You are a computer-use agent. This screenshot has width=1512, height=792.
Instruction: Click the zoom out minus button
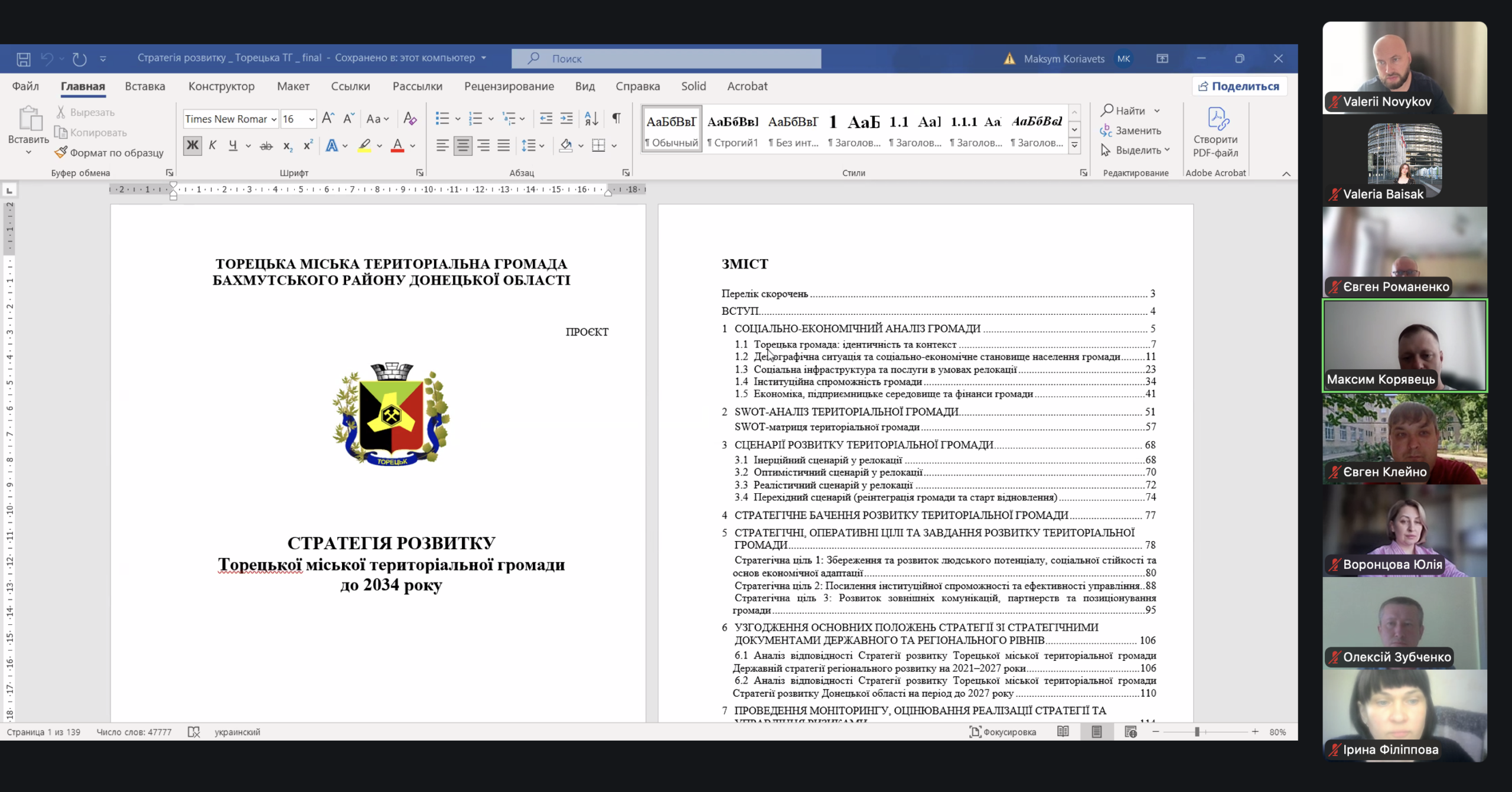point(1156,732)
